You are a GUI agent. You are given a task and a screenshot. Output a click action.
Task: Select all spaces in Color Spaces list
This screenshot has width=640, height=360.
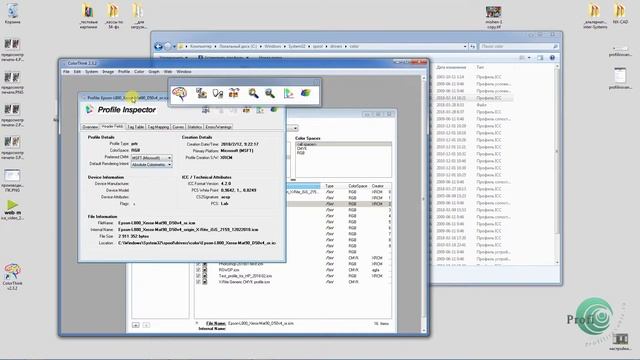pyautogui.click(x=343, y=144)
